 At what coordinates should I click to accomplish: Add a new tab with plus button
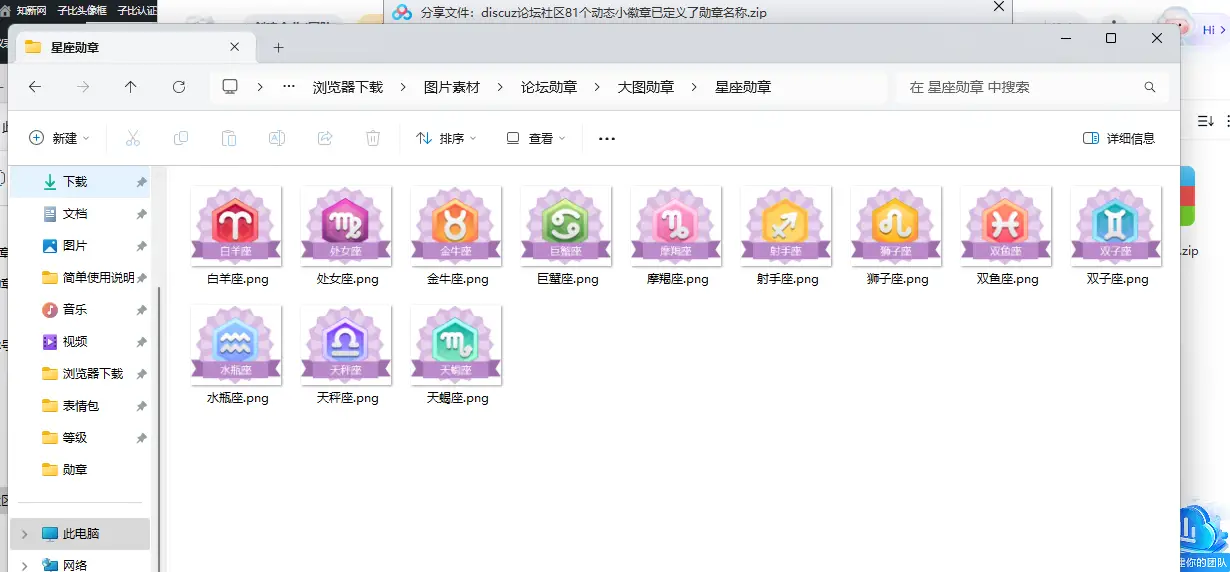(x=278, y=47)
